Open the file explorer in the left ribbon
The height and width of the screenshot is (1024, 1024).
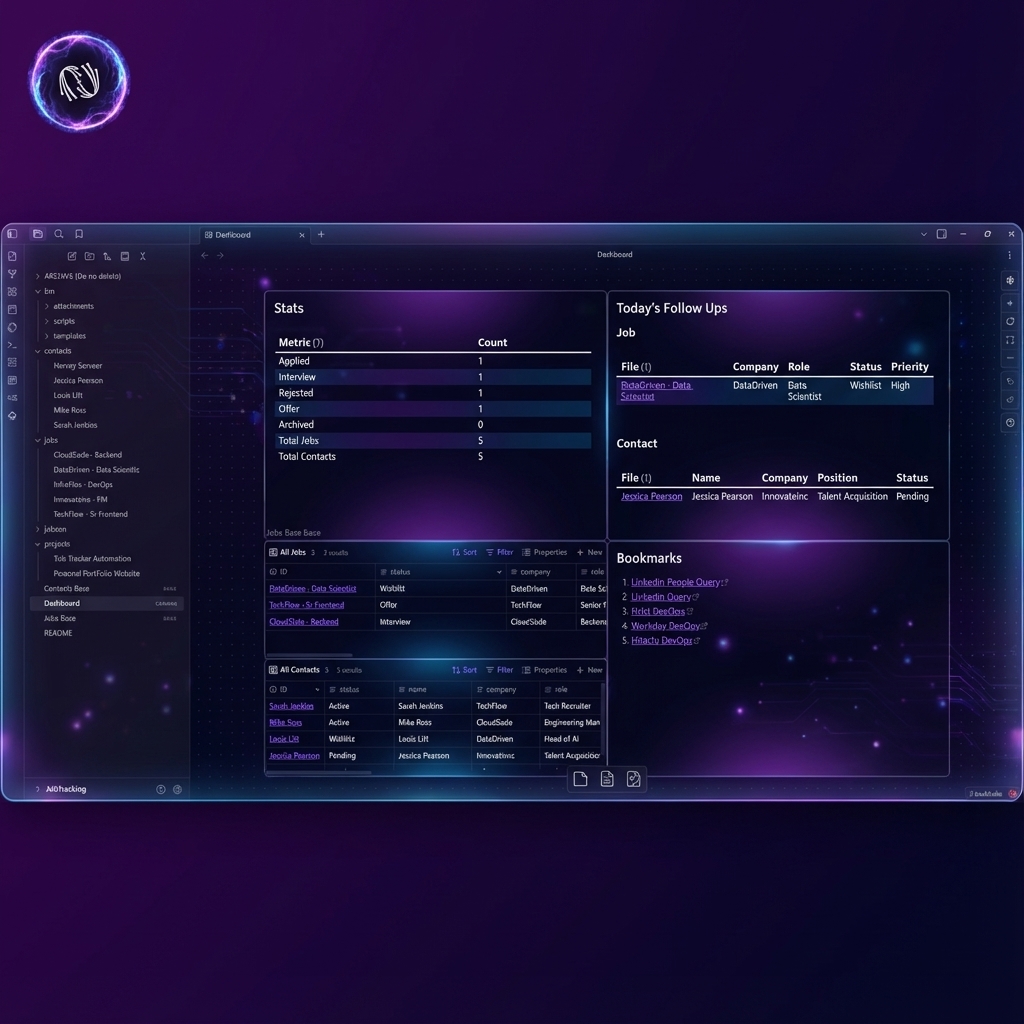pyautogui.click(x=38, y=234)
